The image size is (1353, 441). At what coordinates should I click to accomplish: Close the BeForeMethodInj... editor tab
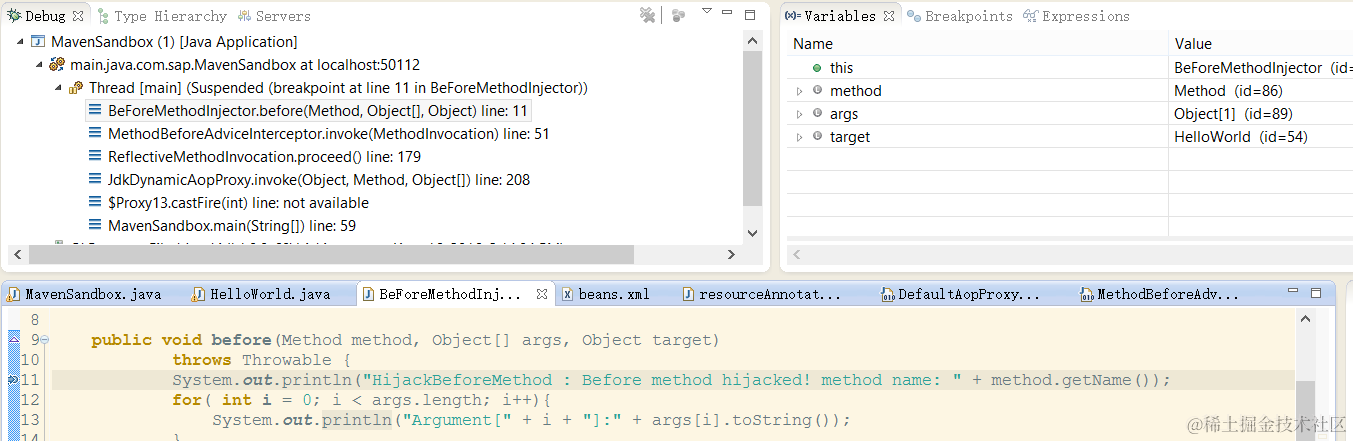[542, 295]
